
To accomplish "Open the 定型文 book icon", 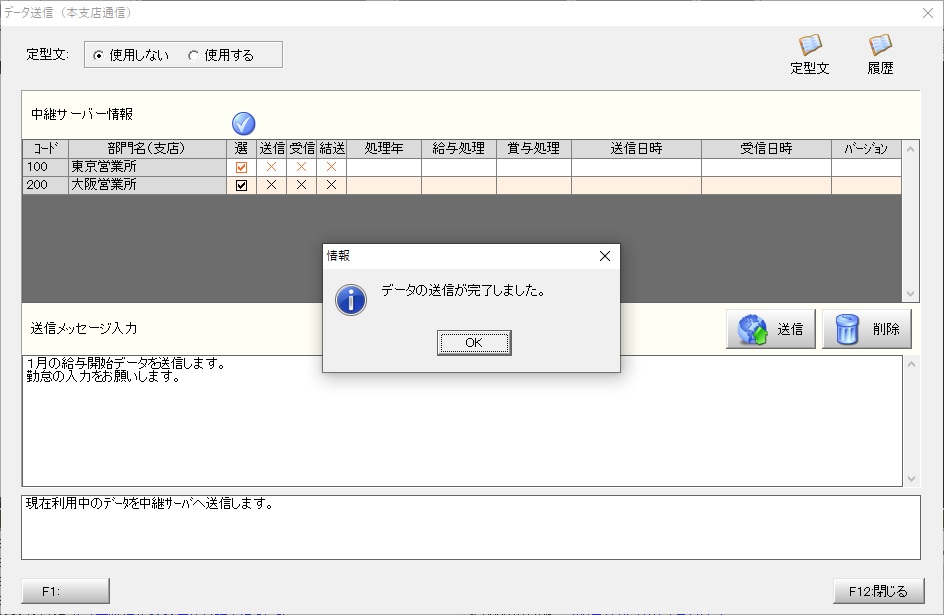I will (x=810, y=54).
